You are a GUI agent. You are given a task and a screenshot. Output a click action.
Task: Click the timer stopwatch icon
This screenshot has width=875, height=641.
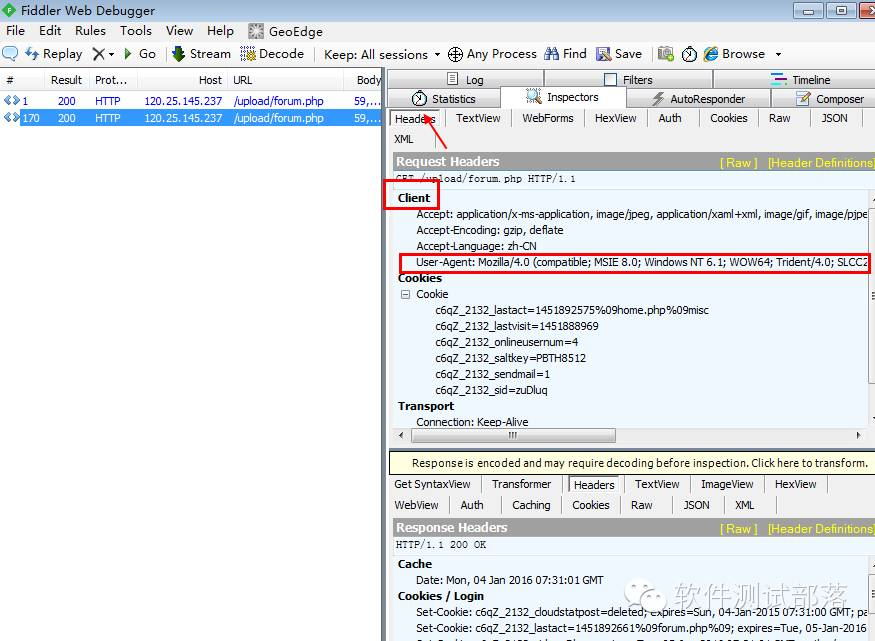[x=689, y=54]
